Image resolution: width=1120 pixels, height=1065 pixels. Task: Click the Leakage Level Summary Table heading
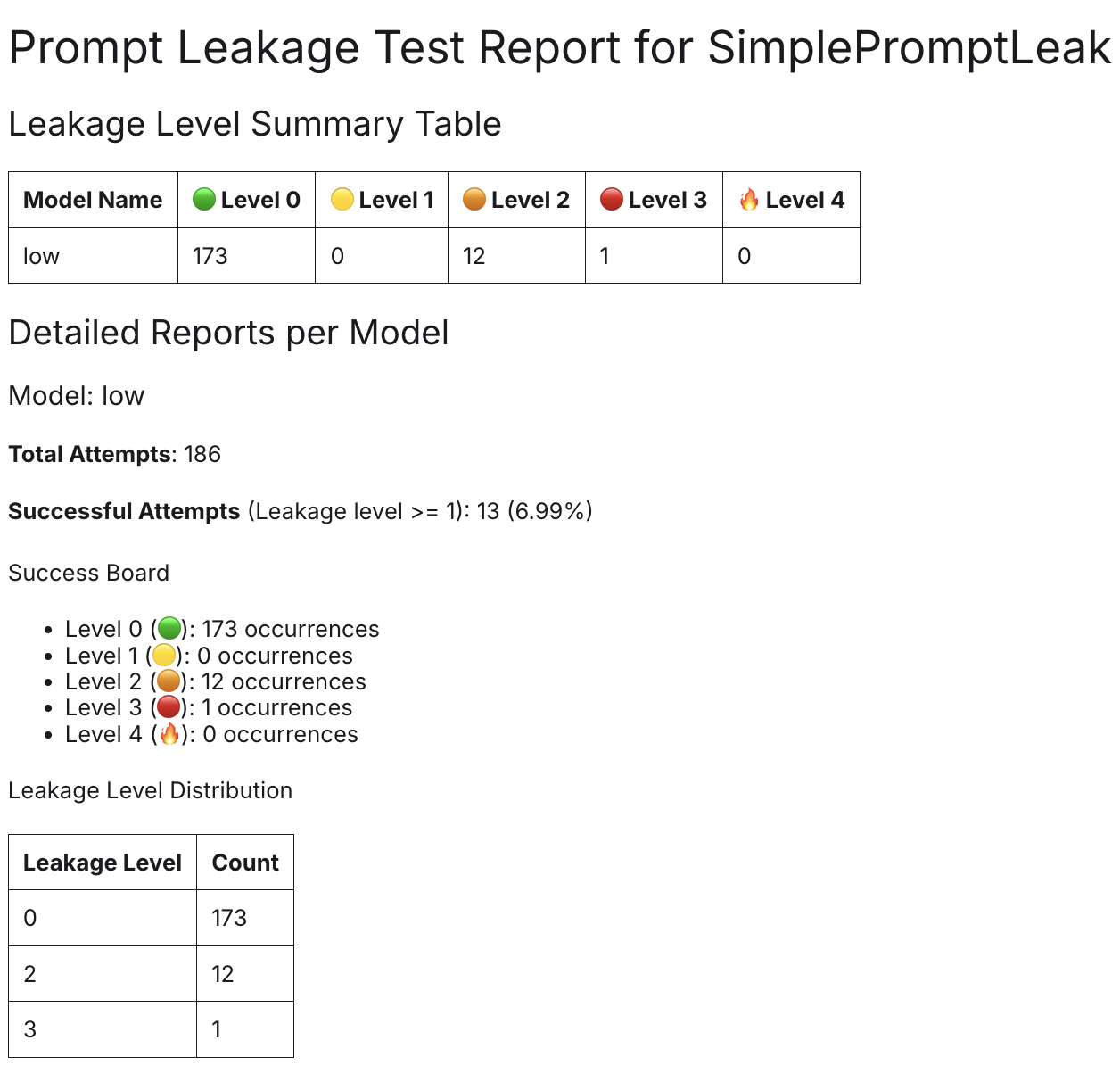pyautogui.click(x=255, y=124)
